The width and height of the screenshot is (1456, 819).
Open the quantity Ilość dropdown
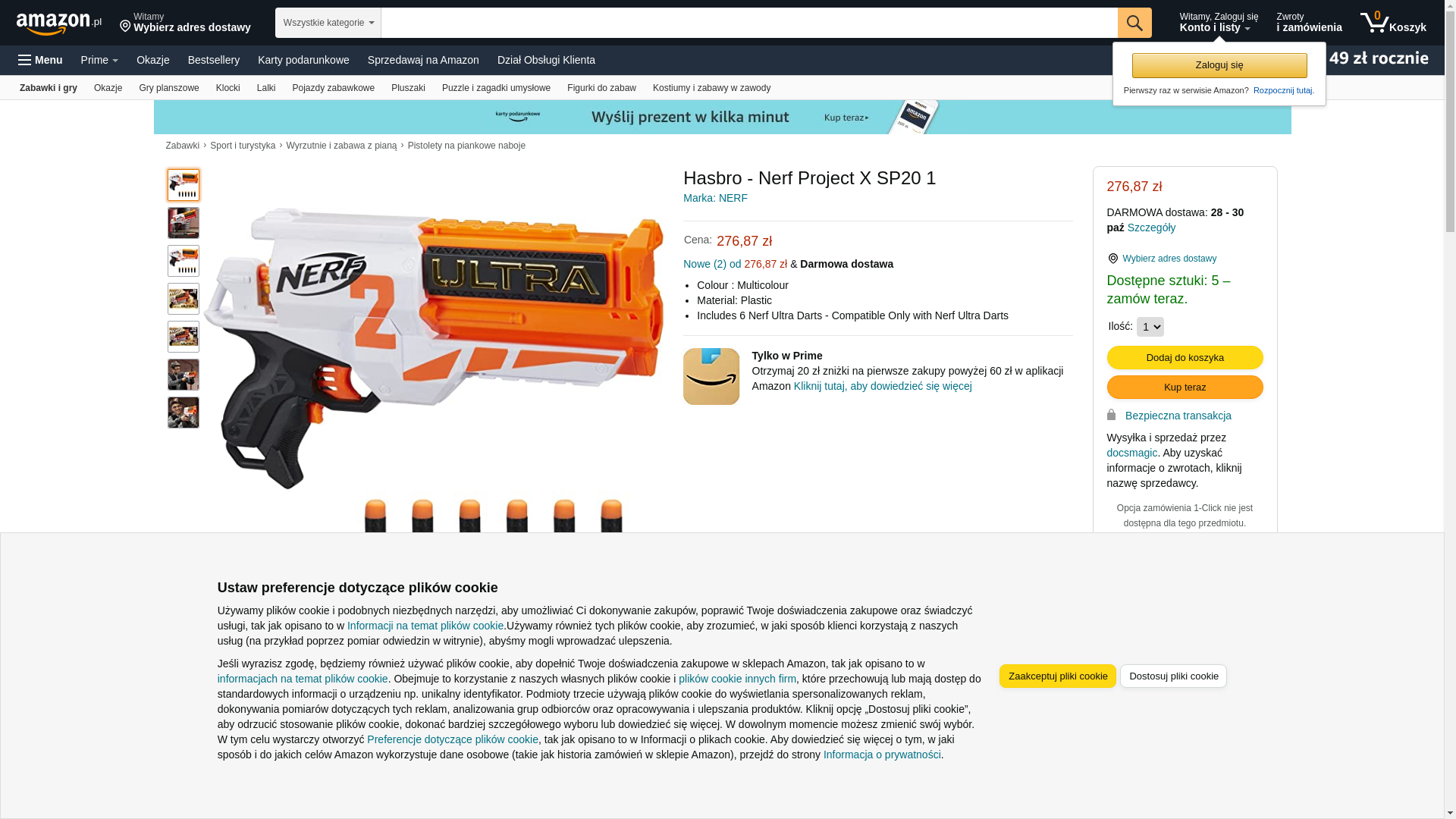[1150, 327]
